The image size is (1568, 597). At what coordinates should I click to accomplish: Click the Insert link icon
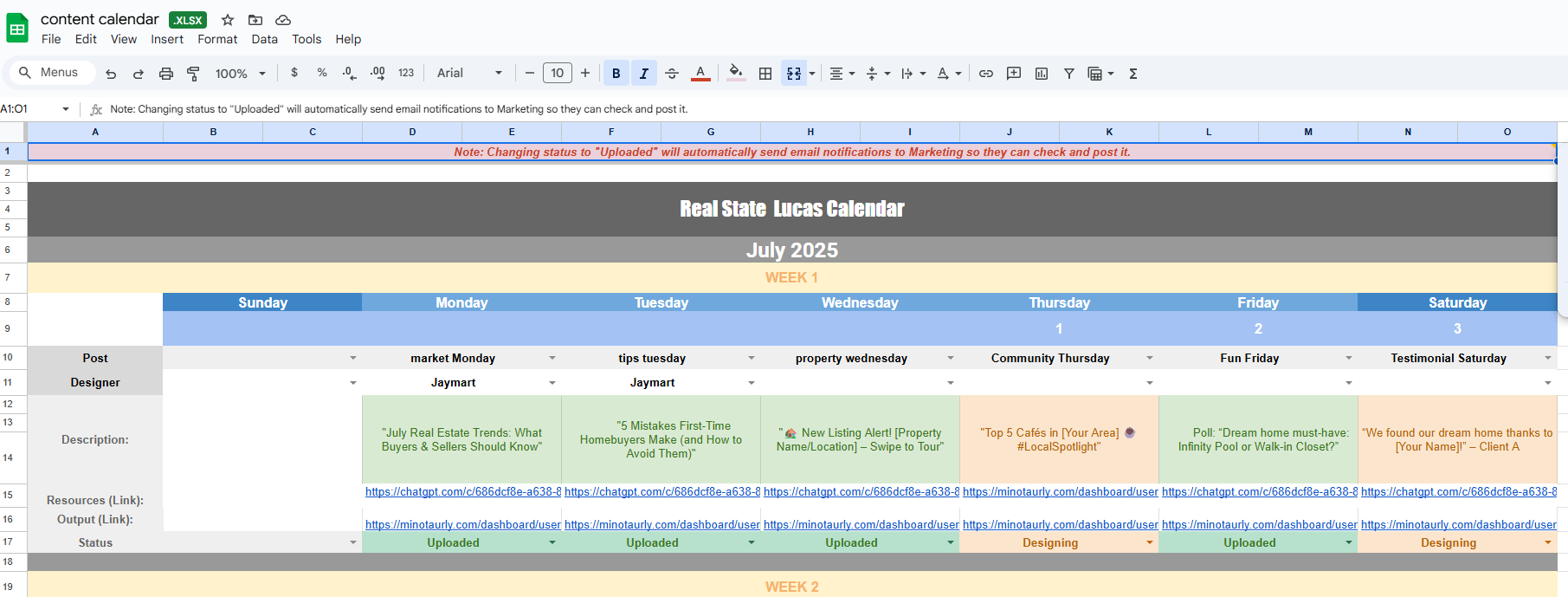click(986, 74)
